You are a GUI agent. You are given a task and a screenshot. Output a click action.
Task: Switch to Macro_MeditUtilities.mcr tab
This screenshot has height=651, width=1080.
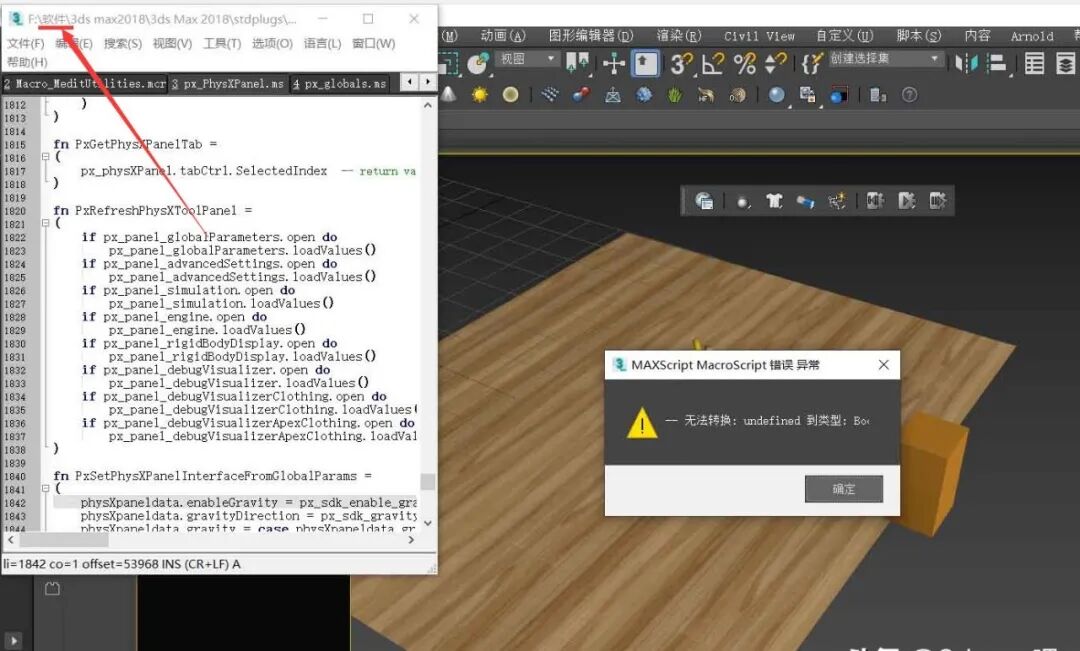pyautogui.click(x=84, y=84)
